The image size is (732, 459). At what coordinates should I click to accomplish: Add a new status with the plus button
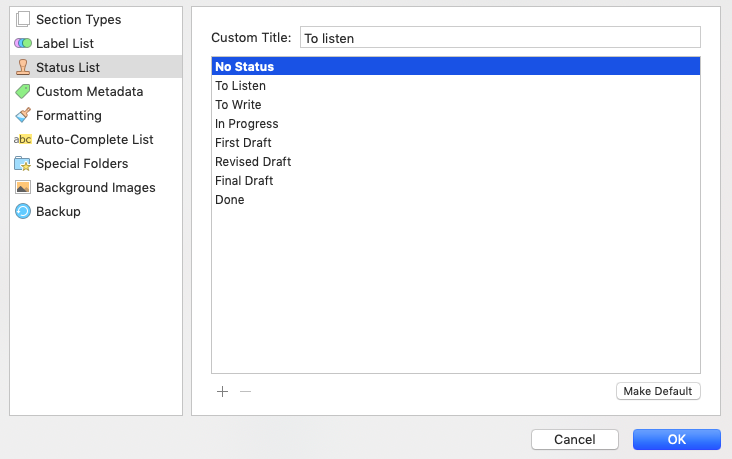223,391
